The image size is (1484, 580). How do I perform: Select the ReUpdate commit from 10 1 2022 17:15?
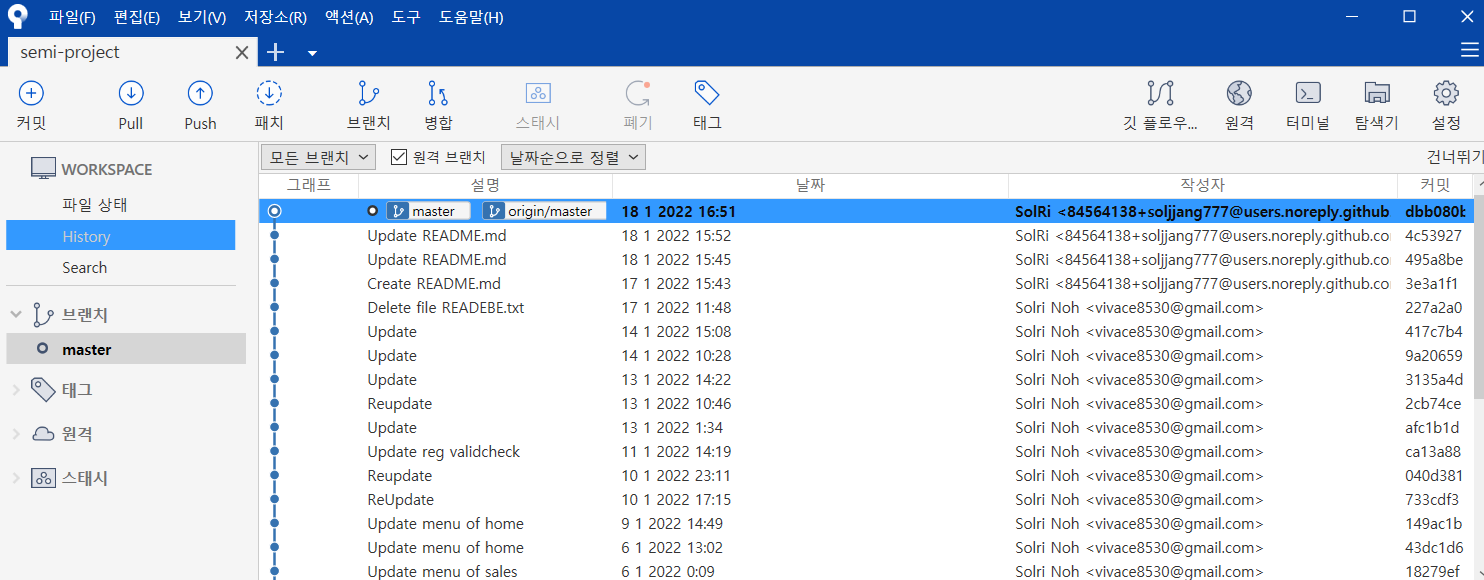coord(866,499)
